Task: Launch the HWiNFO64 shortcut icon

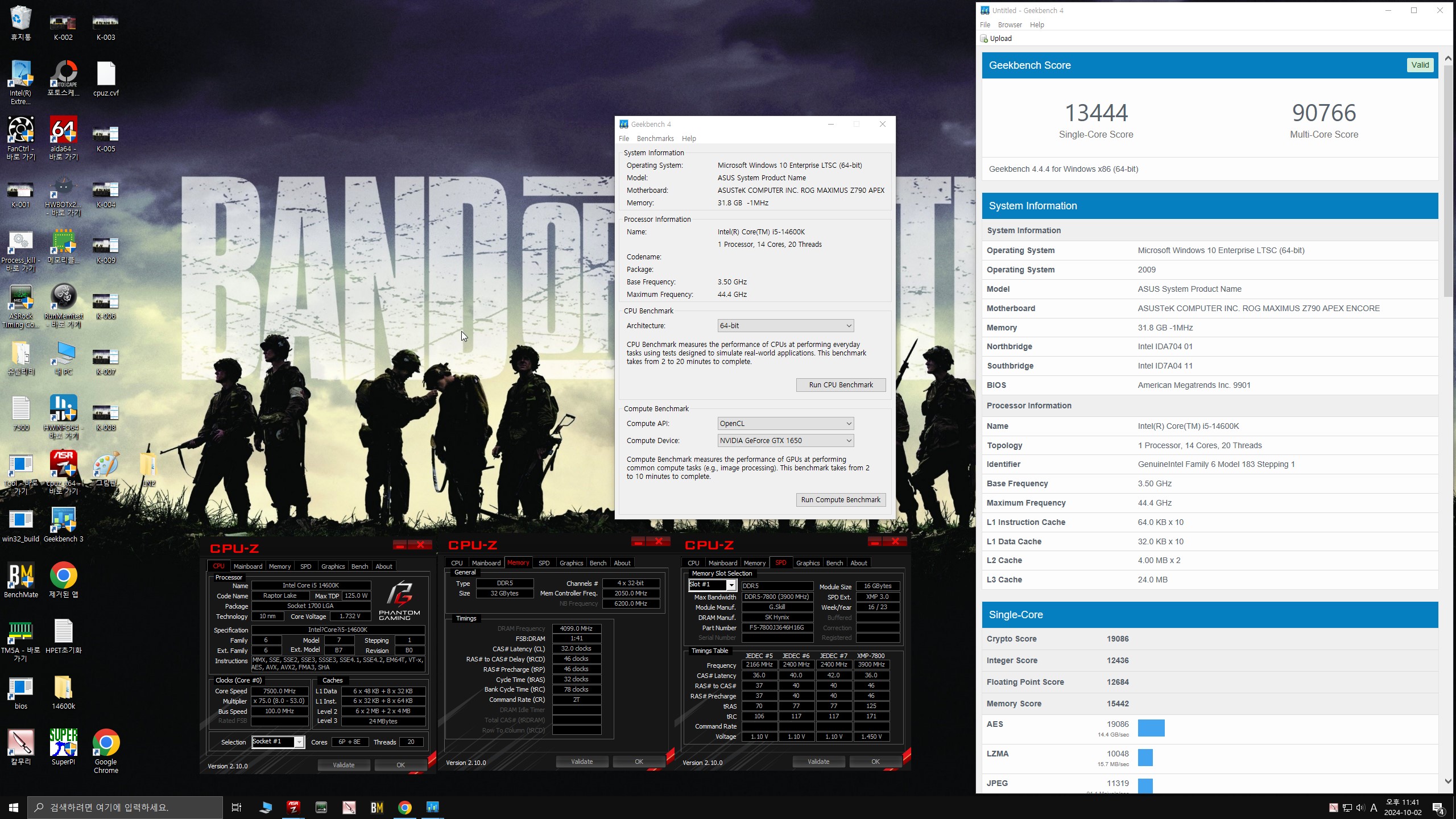Action: (63, 417)
